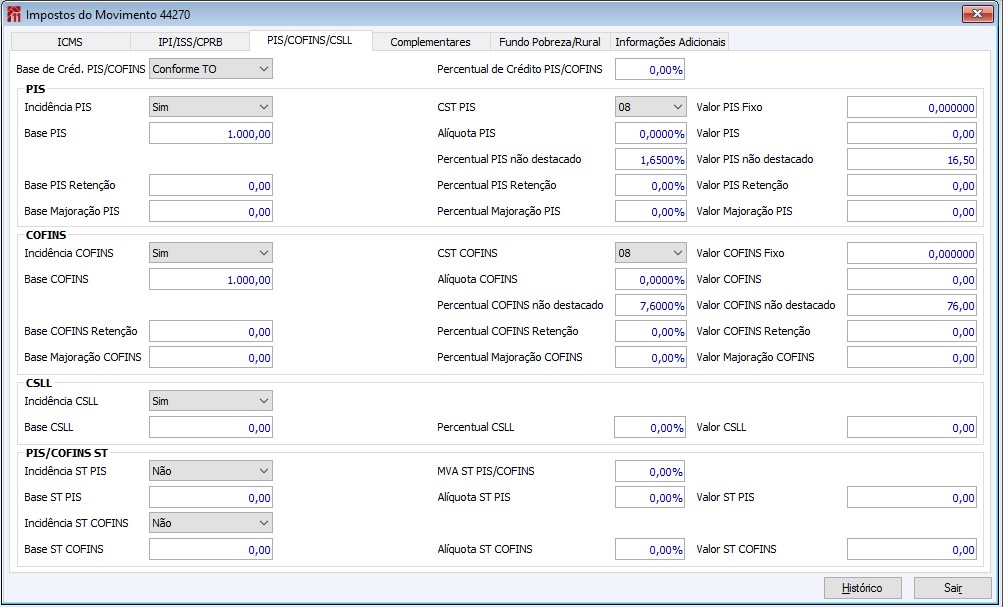Open the IPI/ISS/CPRB tab
Image resolution: width=1003 pixels, height=607 pixels.
tap(190, 42)
